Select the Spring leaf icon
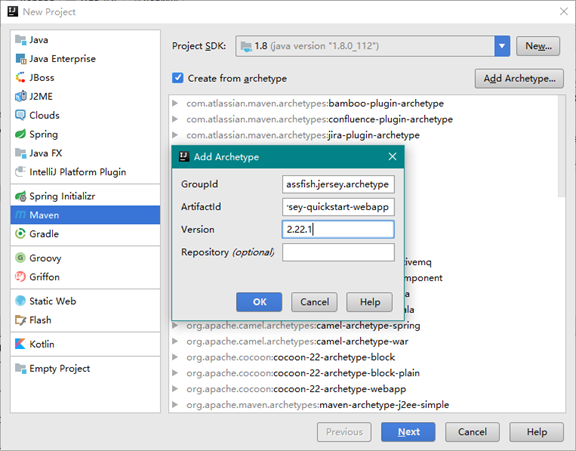Viewport: 576px width, 451px height. 21,134
